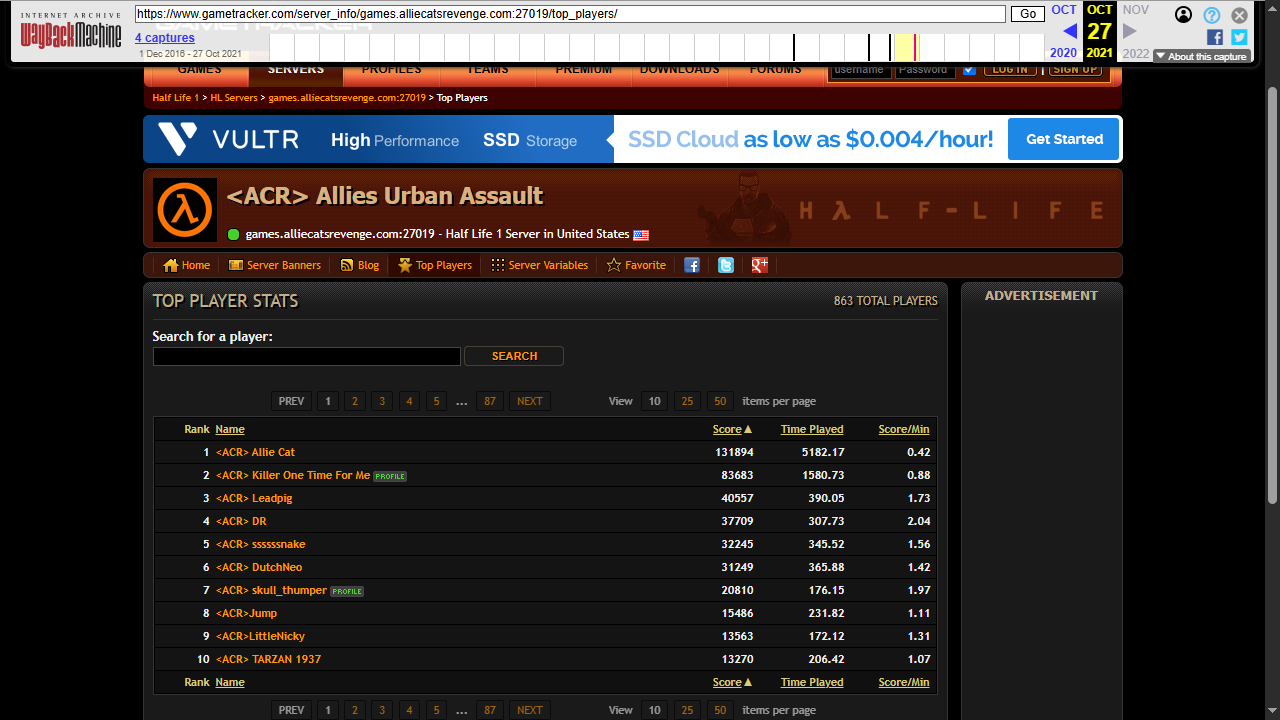Add server to Favorite

coord(636,265)
